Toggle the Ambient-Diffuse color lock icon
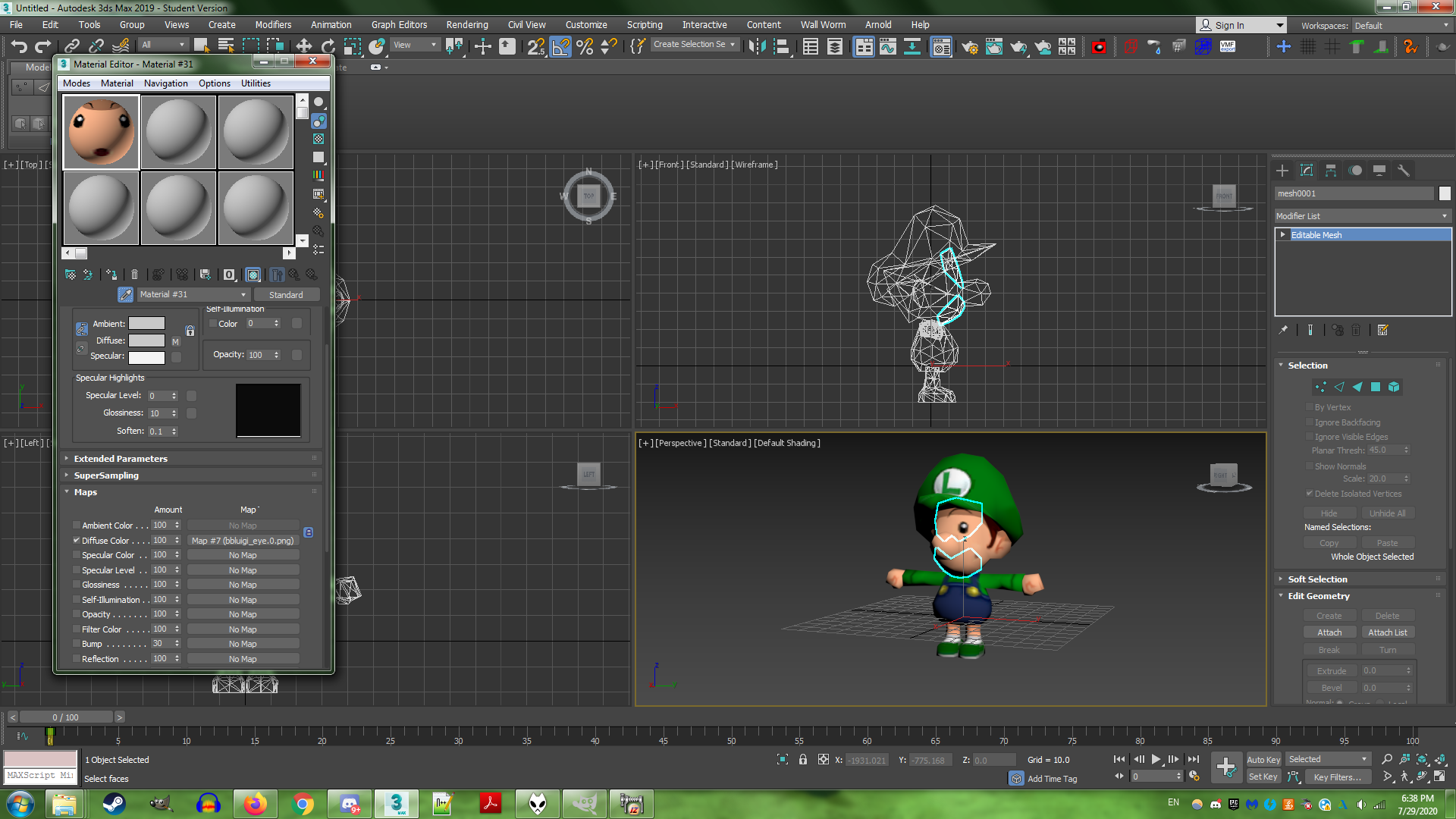The height and width of the screenshot is (819, 1456). click(82, 329)
